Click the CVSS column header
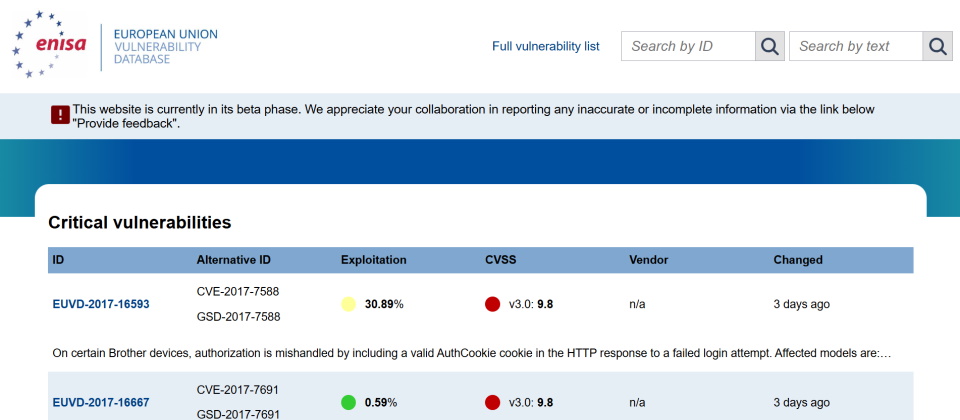 point(502,260)
